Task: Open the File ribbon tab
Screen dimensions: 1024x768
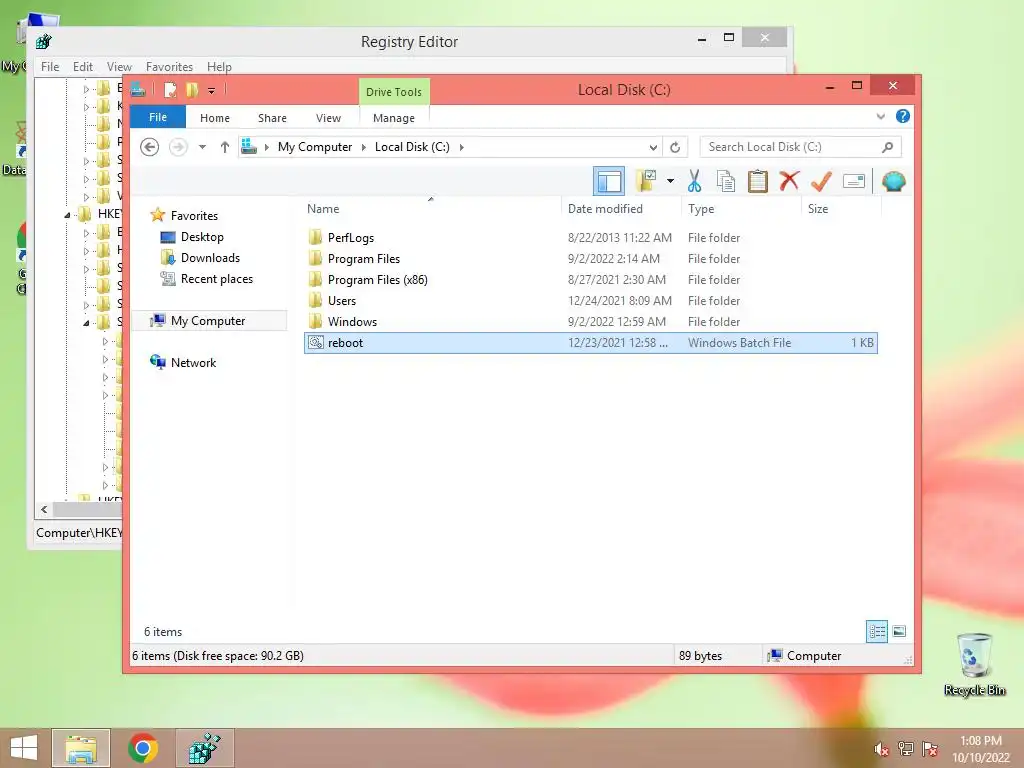Action: (157, 118)
